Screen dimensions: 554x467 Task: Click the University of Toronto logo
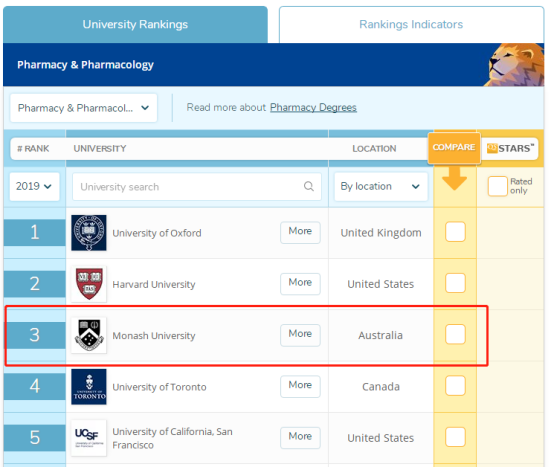point(89,387)
